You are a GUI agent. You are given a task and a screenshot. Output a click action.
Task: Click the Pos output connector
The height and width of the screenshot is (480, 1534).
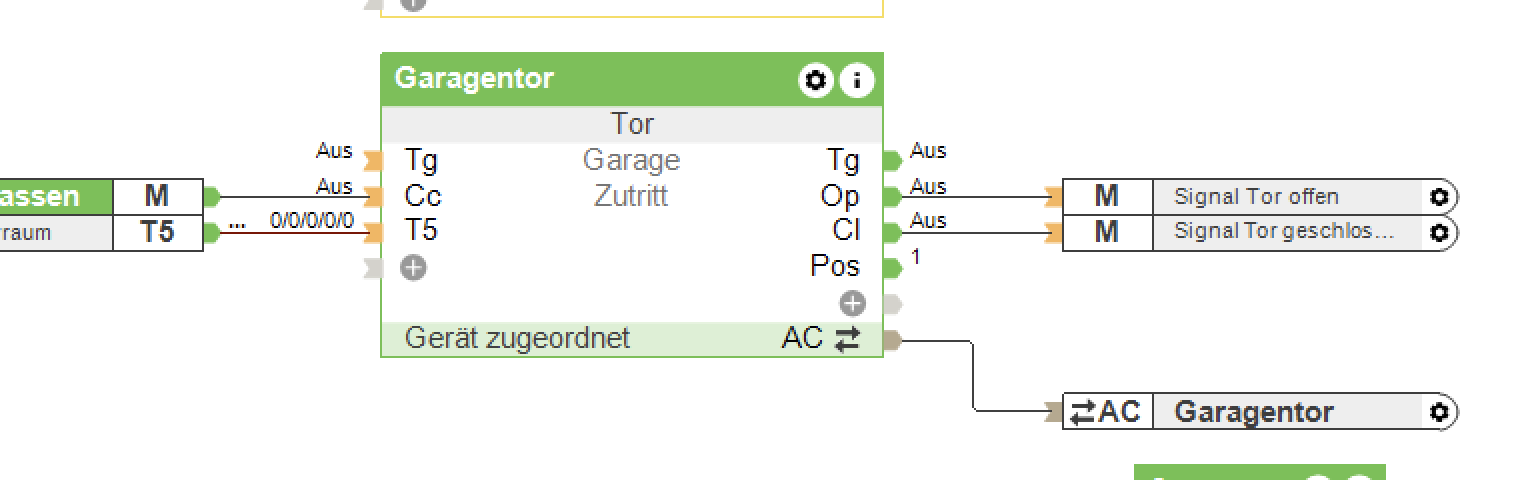click(892, 267)
